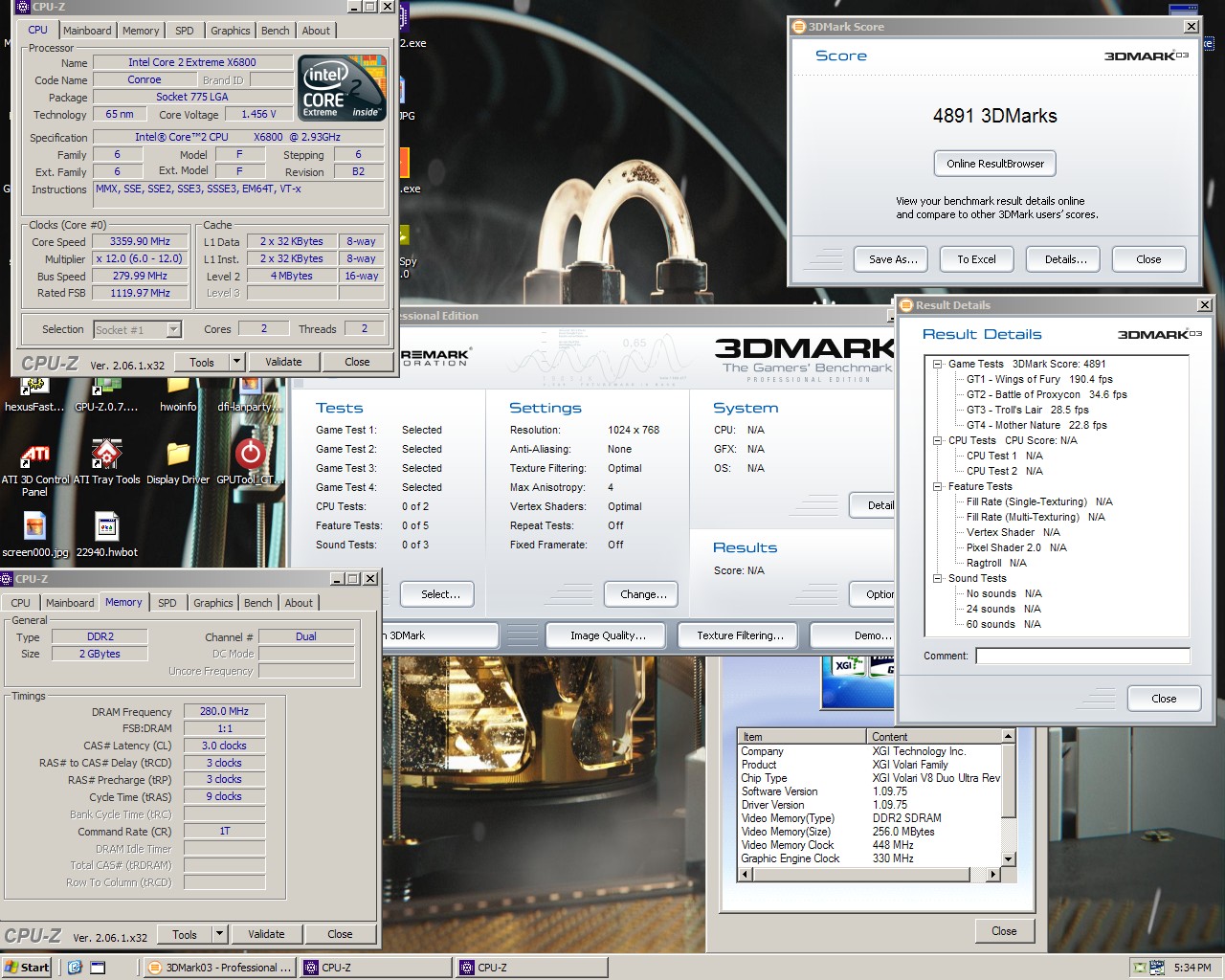Open the hwoinfo folder on desktop
Viewport: 1225px width, 980px height.
click(178, 394)
